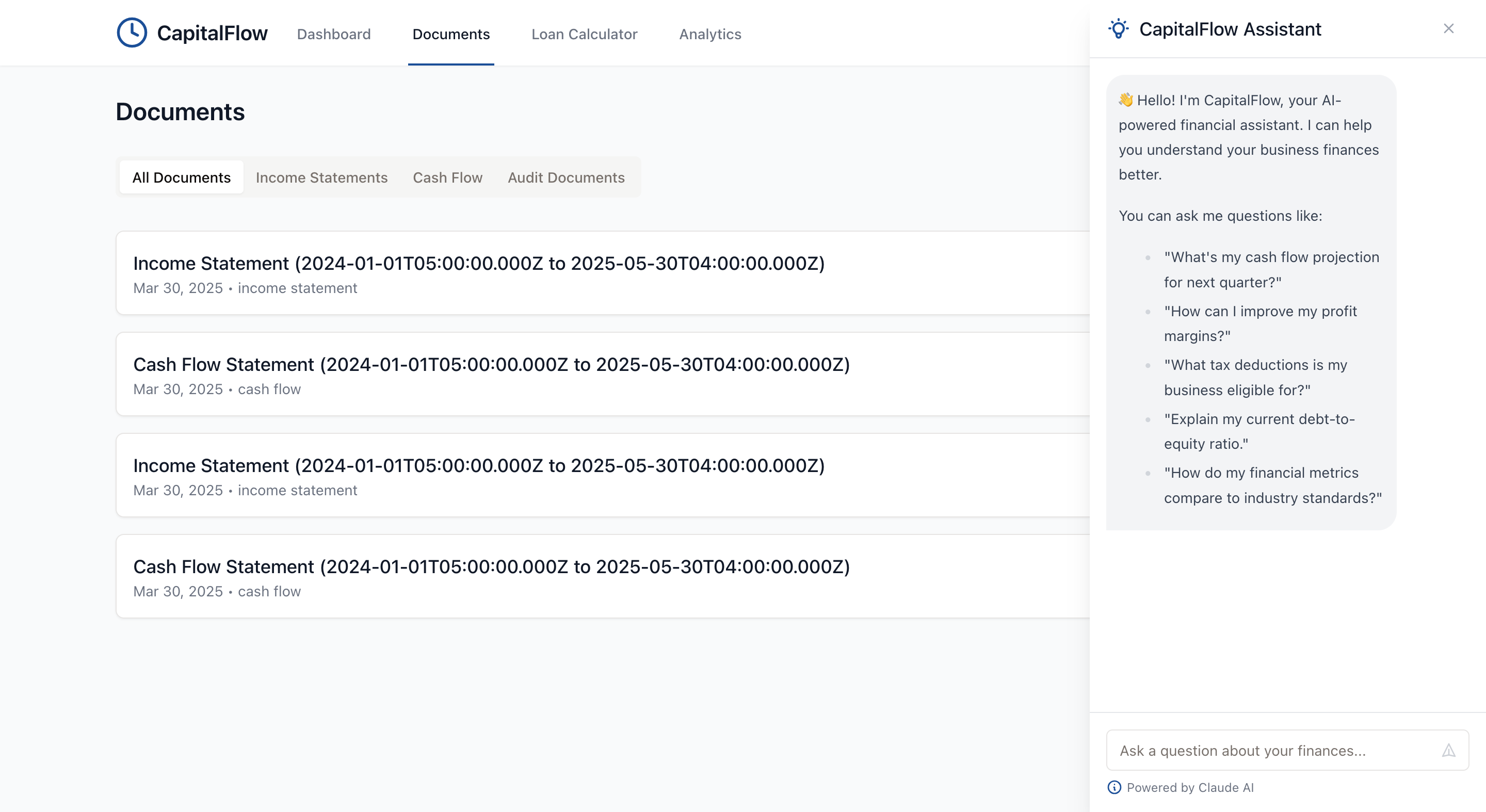Viewport: 1486px width, 812px height.
Task: Click the assistant lightbulb icon
Action: click(x=1118, y=29)
